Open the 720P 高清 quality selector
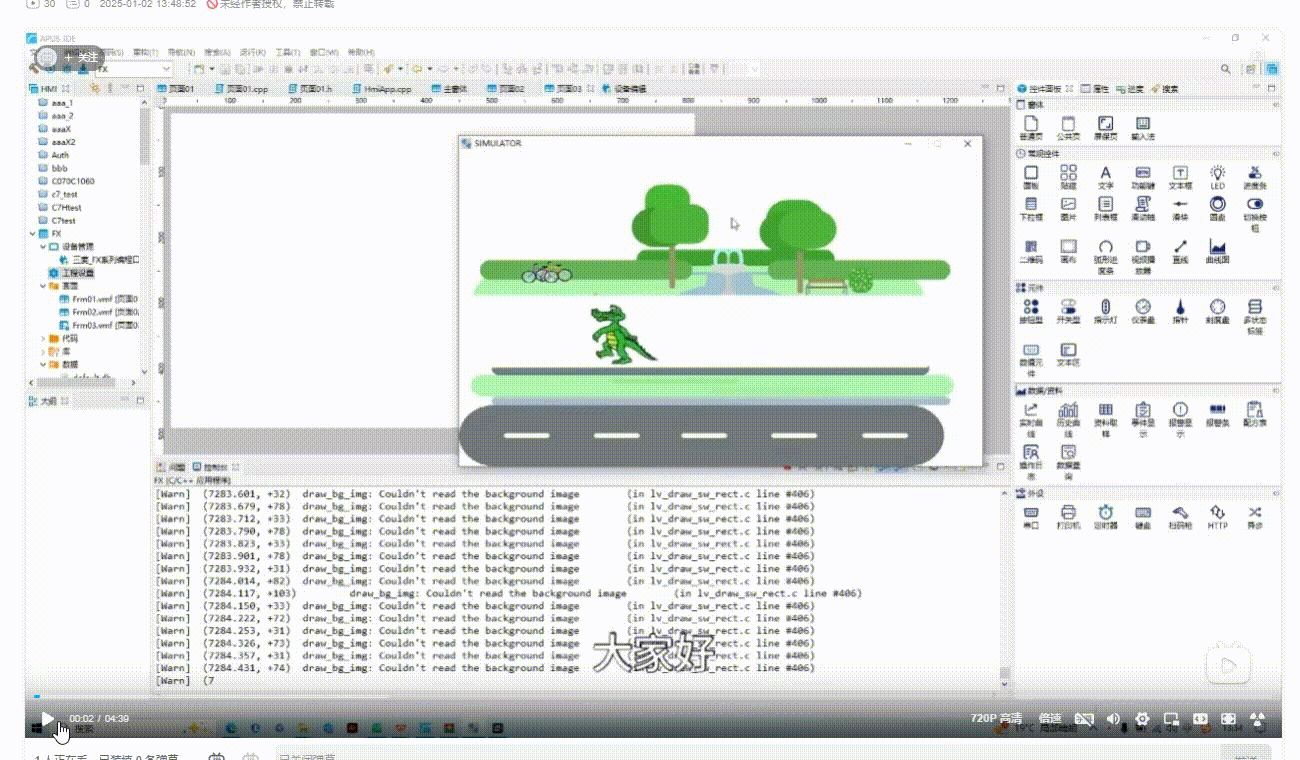The image size is (1300, 760). [996, 719]
